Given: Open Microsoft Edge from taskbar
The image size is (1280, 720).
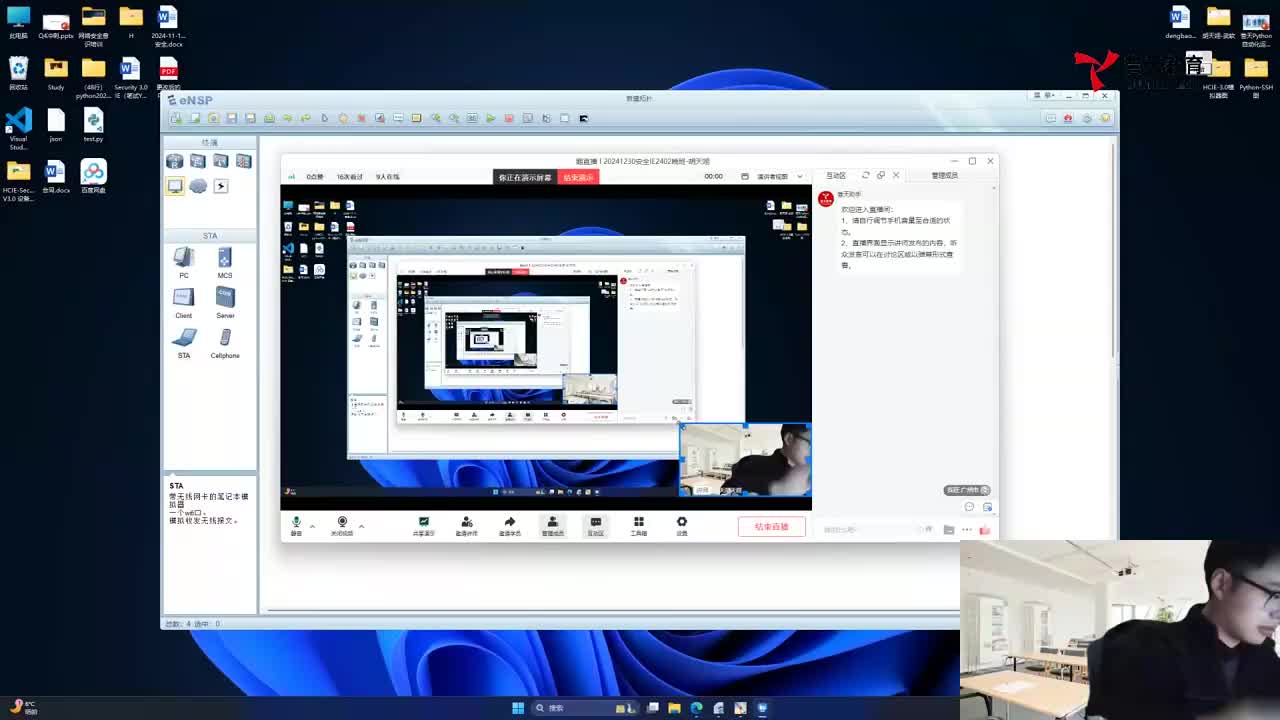Looking at the screenshot, I should [697, 708].
